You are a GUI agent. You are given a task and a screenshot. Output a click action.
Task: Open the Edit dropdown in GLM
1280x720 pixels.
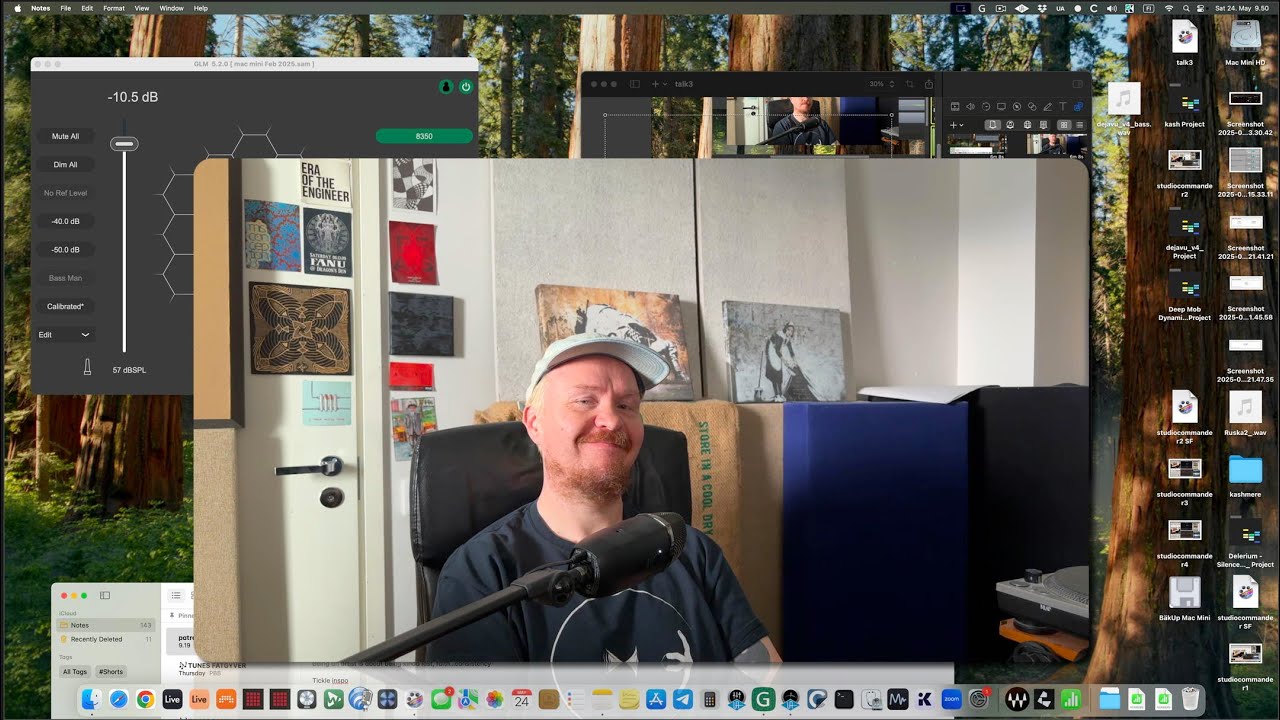pyautogui.click(x=65, y=335)
